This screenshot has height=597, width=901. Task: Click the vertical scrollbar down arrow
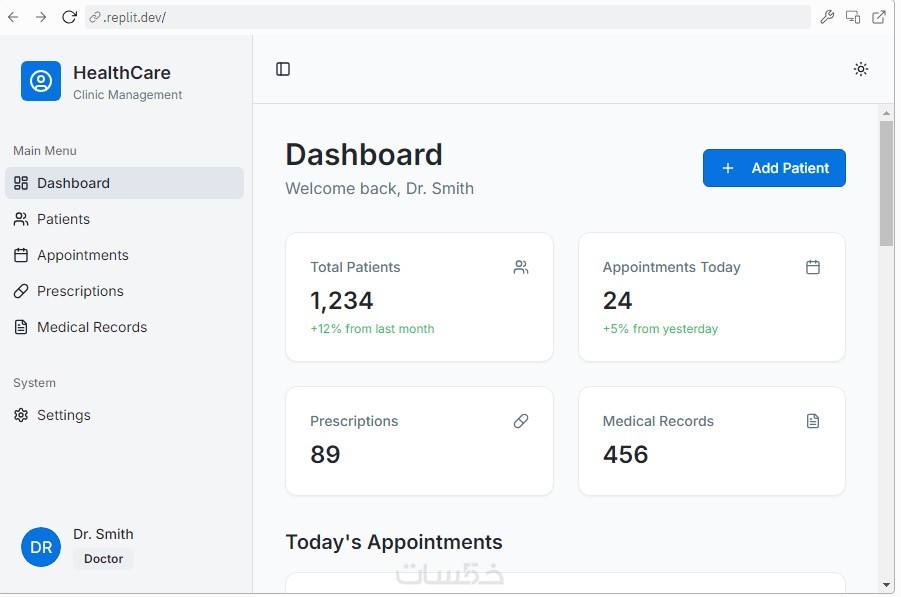point(886,585)
